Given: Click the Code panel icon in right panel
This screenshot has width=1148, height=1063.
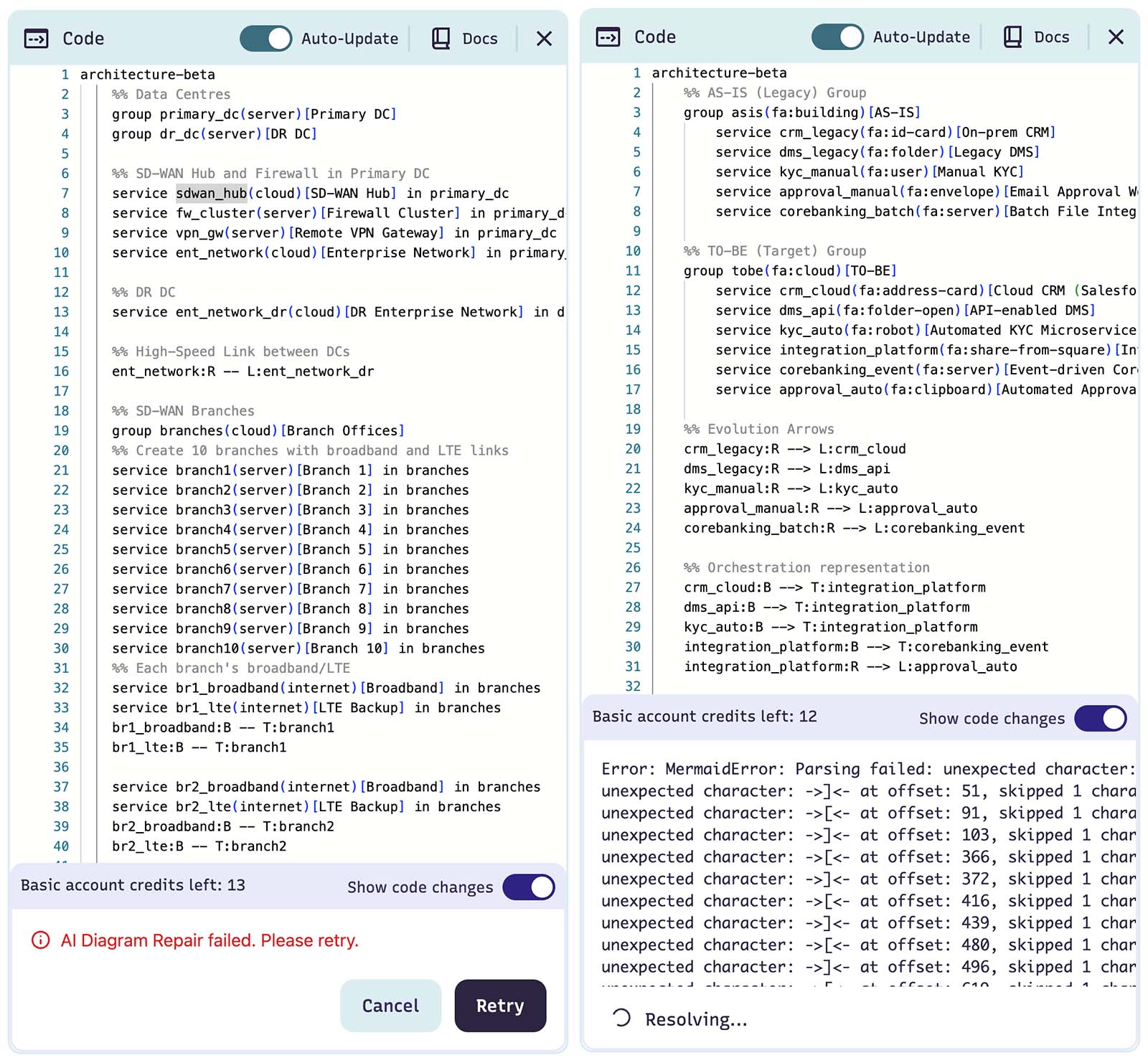Looking at the screenshot, I should click(x=608, y=37).
